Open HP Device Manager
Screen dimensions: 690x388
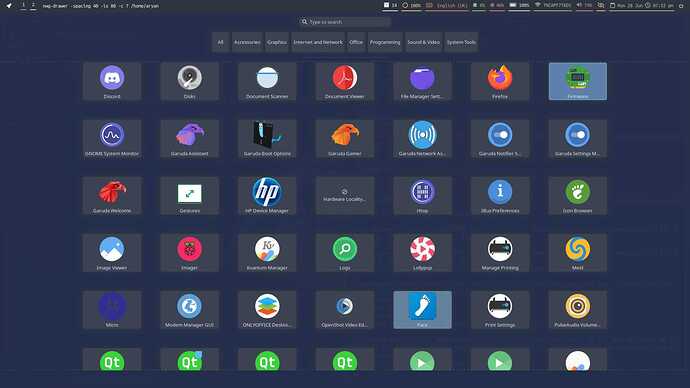[x=267, y=196]
